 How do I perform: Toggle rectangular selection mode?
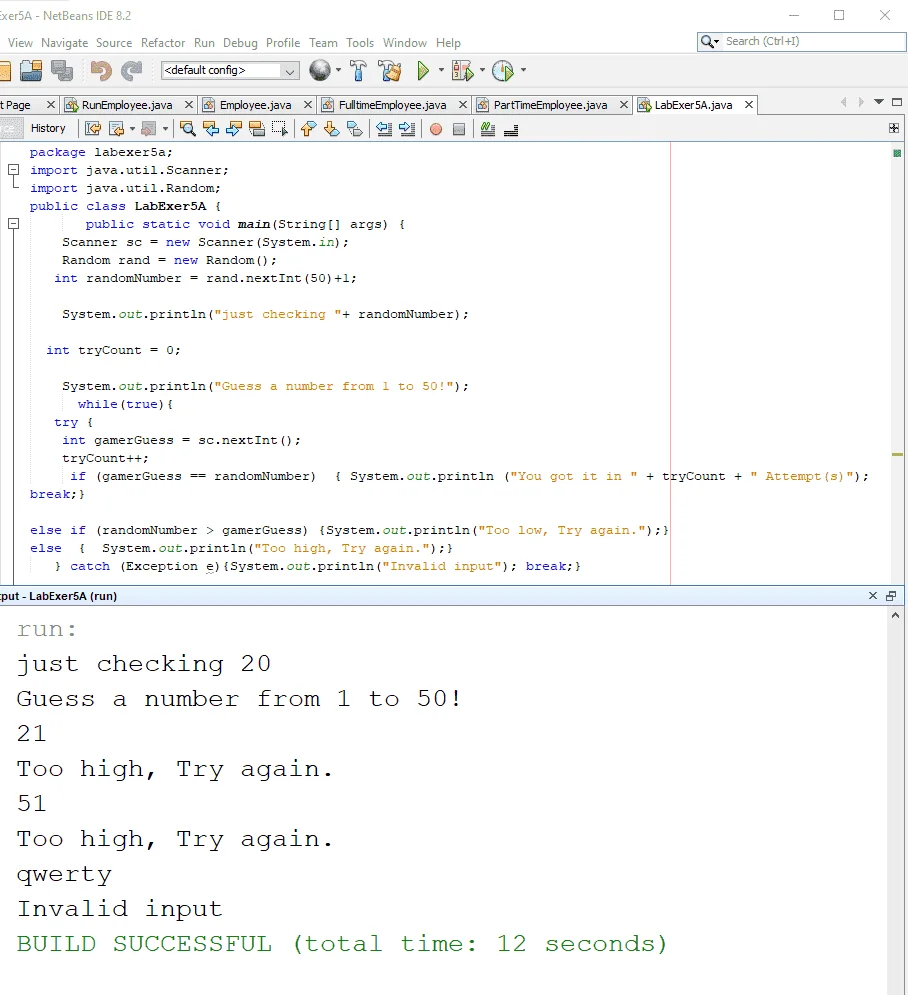[x=280, y=129]
